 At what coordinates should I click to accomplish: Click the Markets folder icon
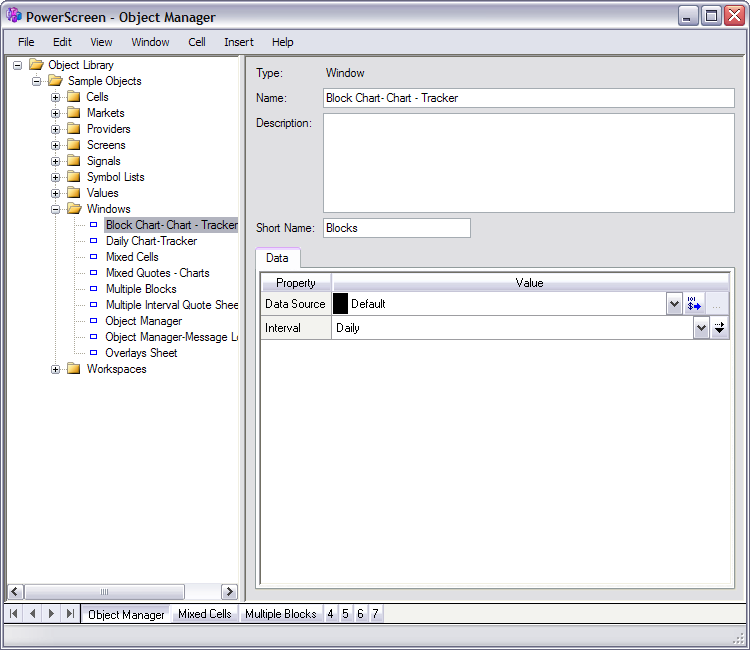tap(73, 113)
